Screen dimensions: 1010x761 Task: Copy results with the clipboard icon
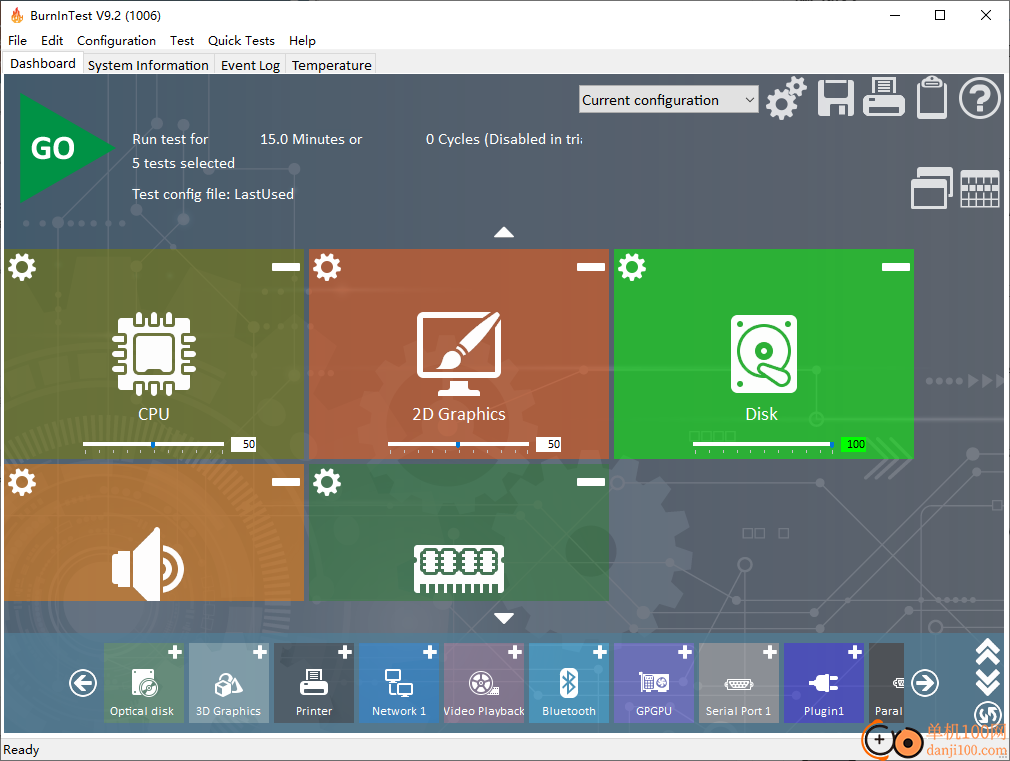tap(931, 97)
